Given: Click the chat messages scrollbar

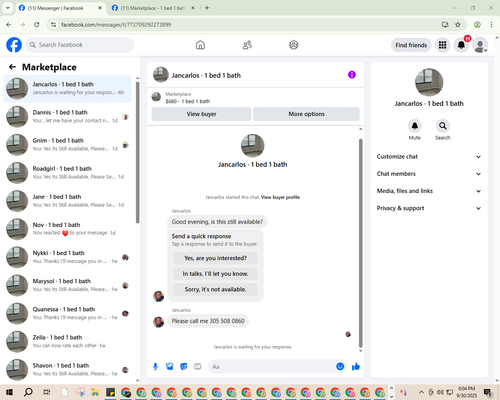Looking at the screenshot, I should tap(360, 243).
